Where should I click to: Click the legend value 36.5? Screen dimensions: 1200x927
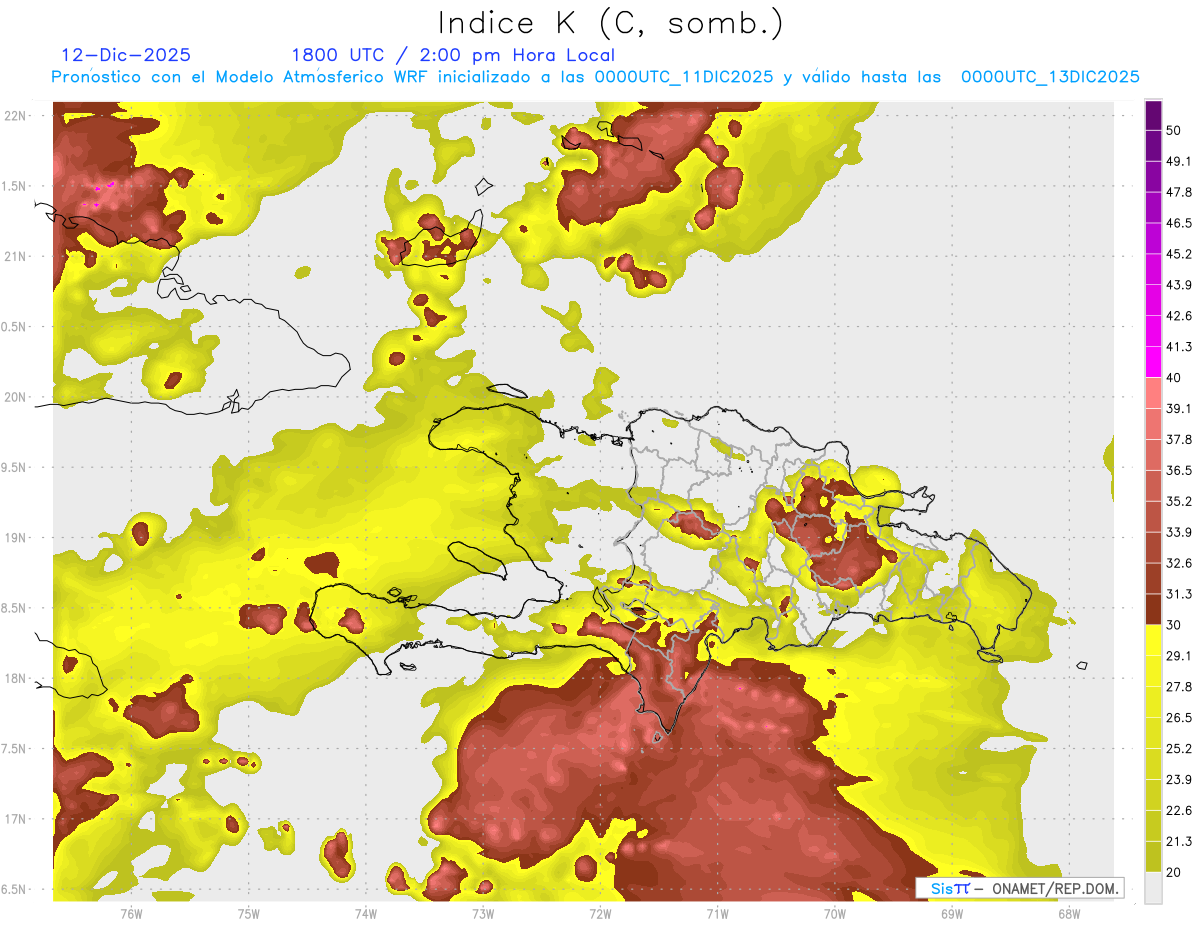(x=1179, y=470)
